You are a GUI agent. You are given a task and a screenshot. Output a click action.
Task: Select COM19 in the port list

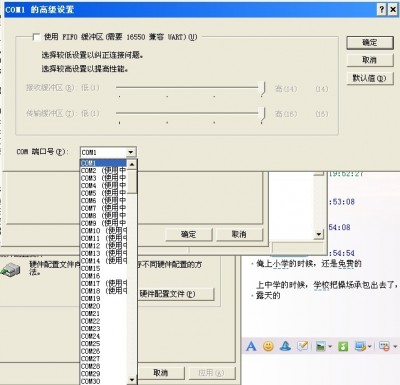[104, 298]
